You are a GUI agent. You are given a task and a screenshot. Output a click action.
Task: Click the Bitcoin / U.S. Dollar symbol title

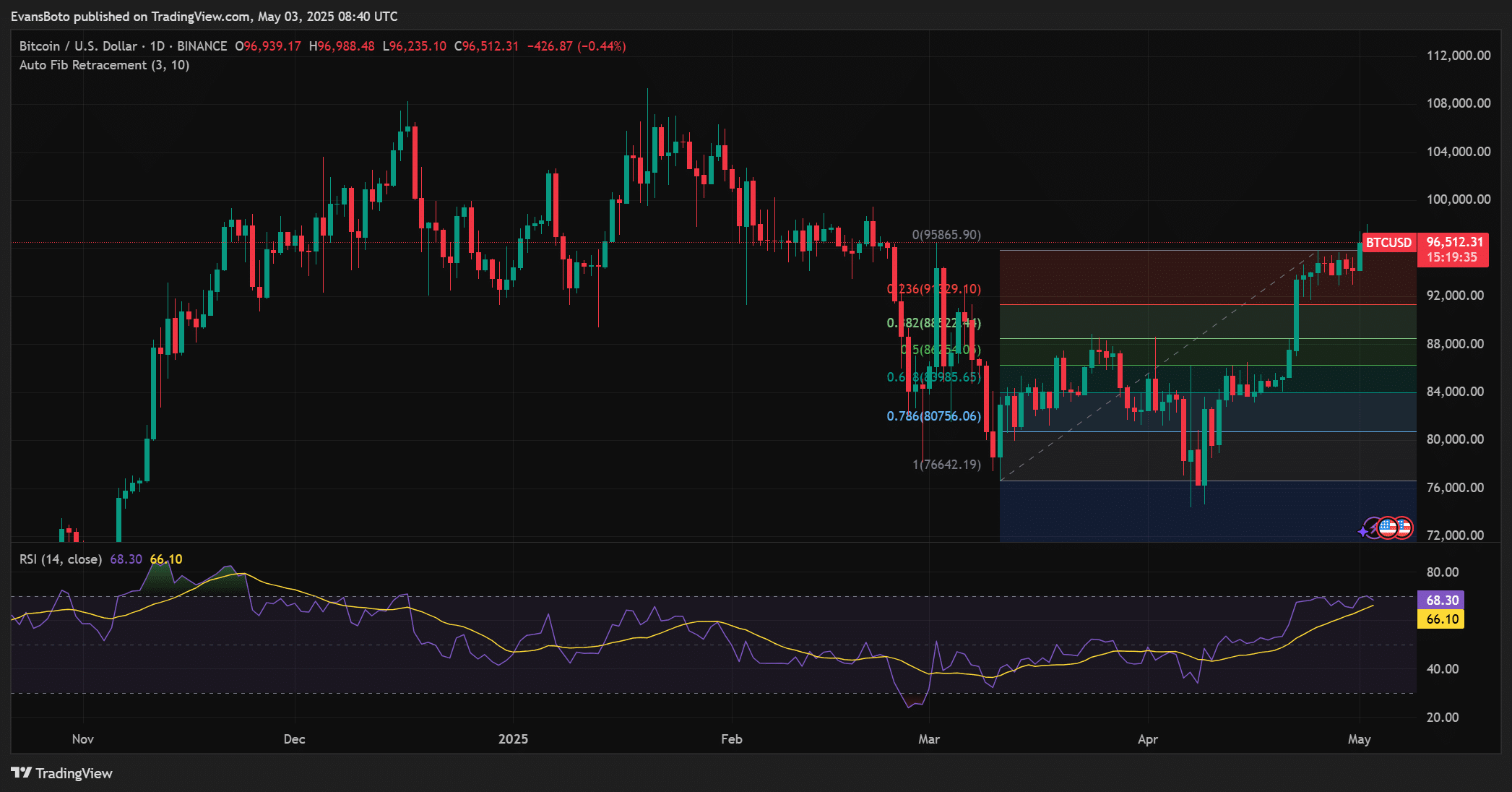coord(78,46)
